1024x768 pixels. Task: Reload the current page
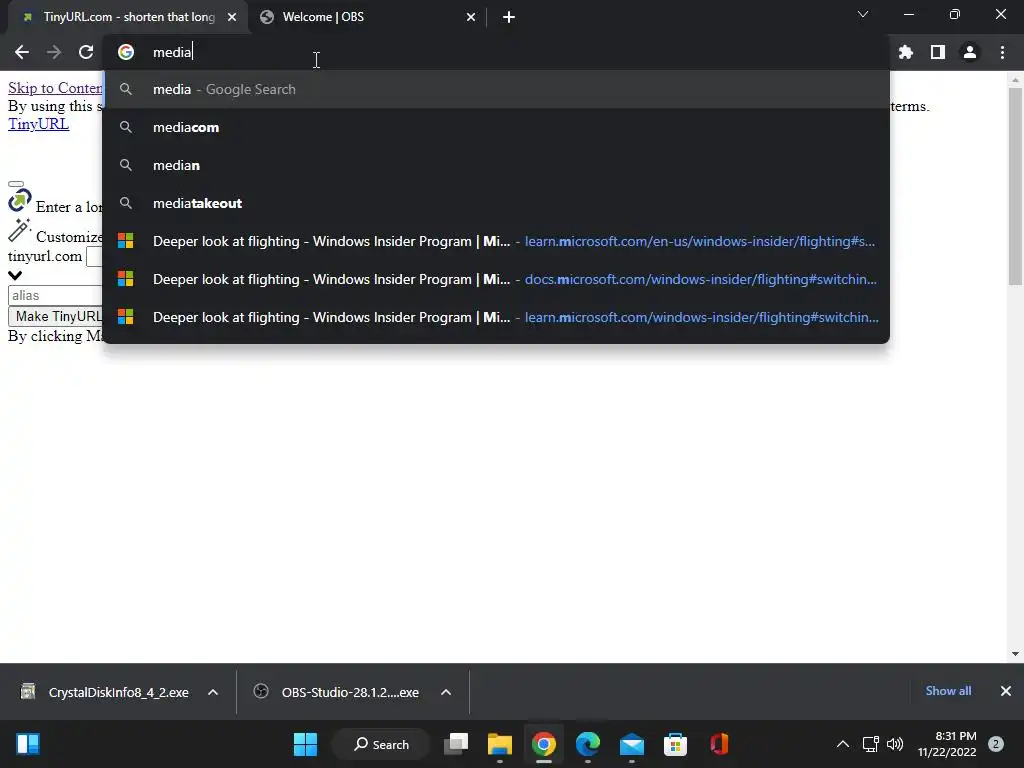(x=86, y=52)
